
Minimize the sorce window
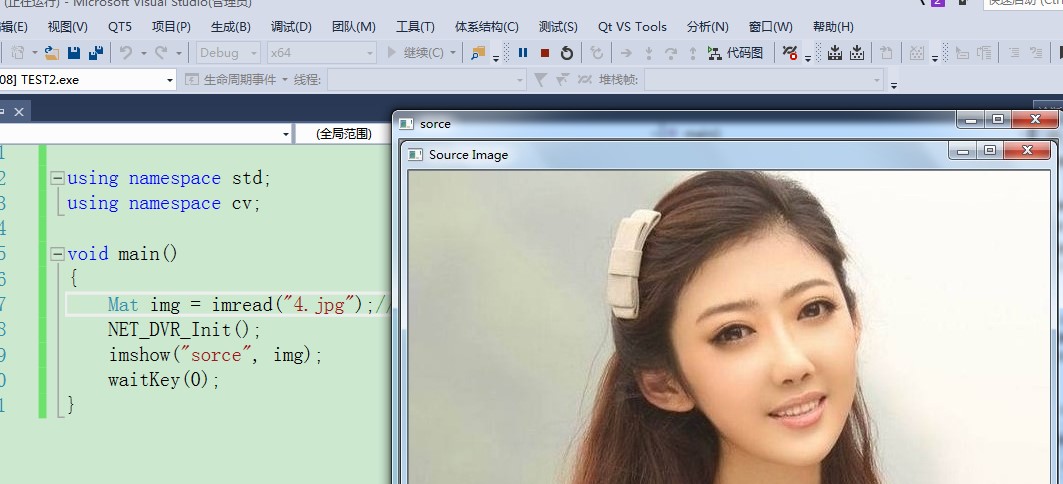click(x=971, y=119)
